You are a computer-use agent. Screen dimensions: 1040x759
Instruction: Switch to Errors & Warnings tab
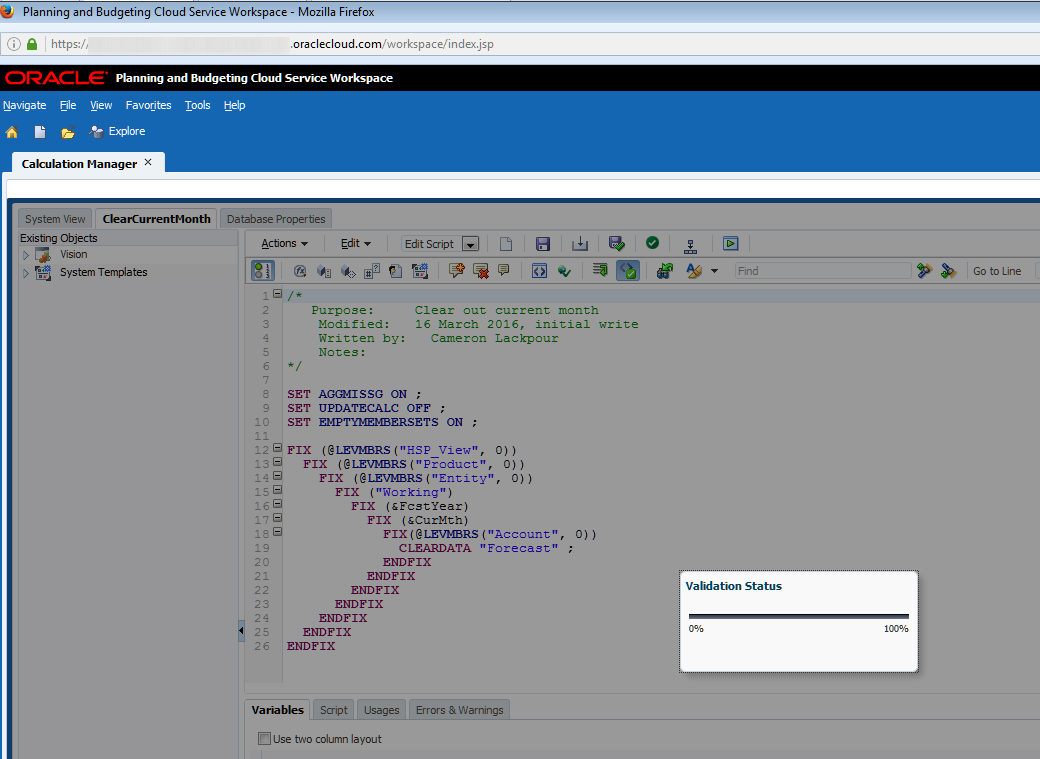(x=459, y=710)
